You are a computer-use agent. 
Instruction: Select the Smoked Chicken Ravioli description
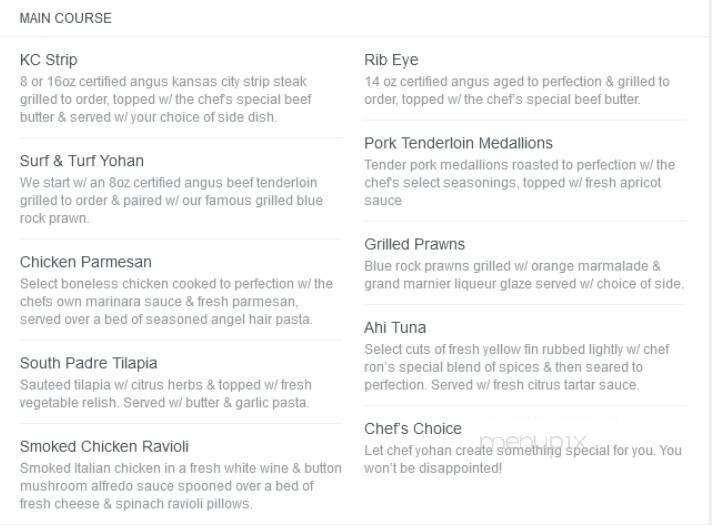(x=180, y=486)
